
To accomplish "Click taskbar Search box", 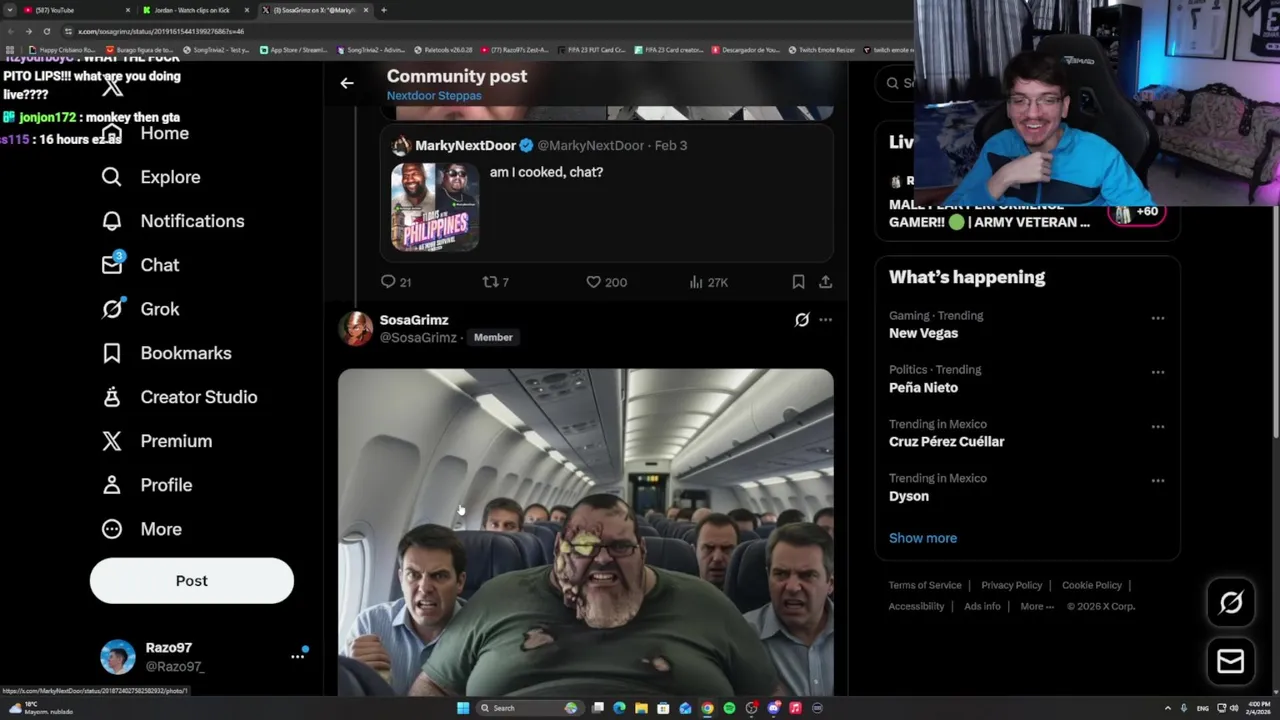I will [530, 708].
